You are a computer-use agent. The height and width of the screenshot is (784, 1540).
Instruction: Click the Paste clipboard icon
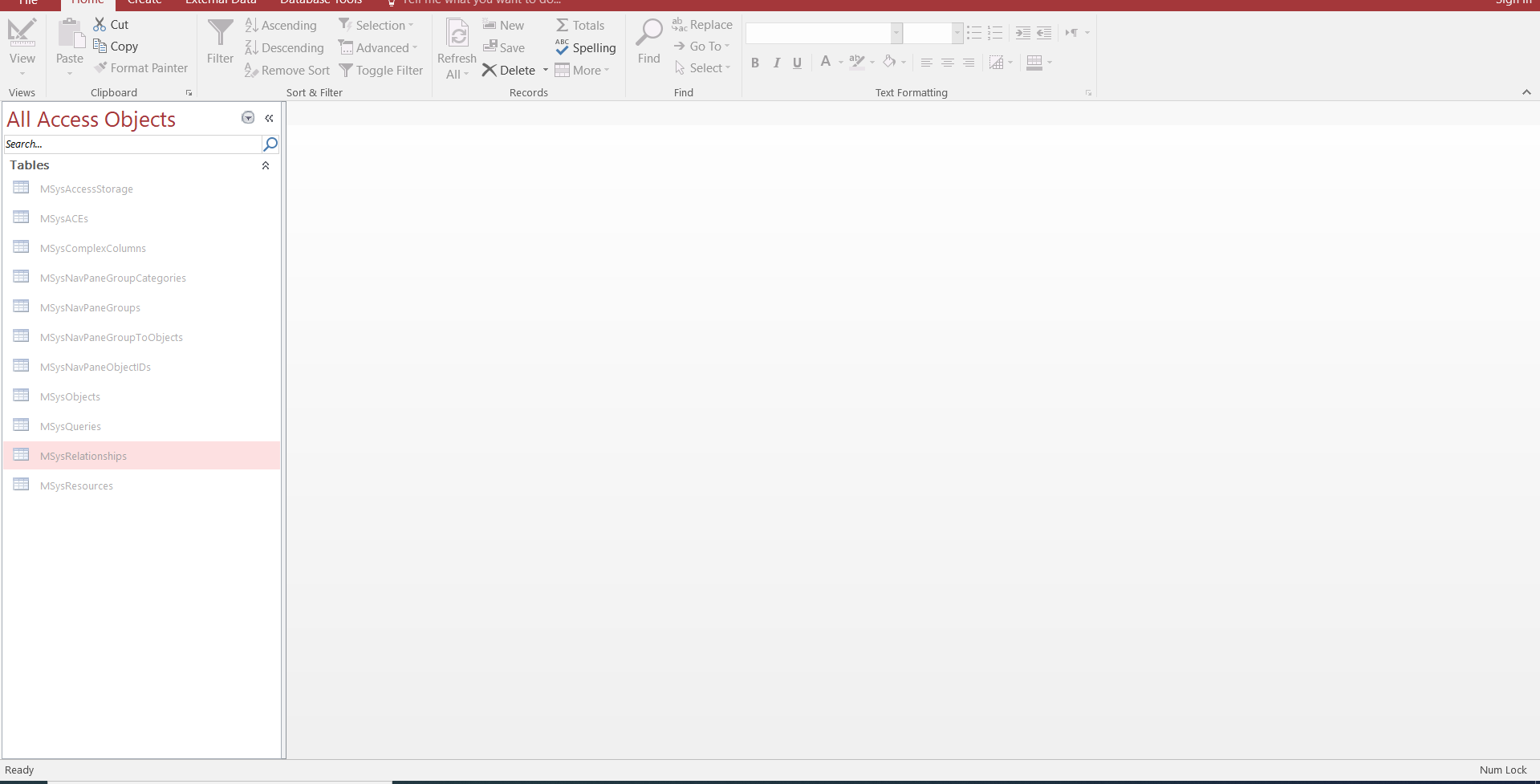(70, 34)
